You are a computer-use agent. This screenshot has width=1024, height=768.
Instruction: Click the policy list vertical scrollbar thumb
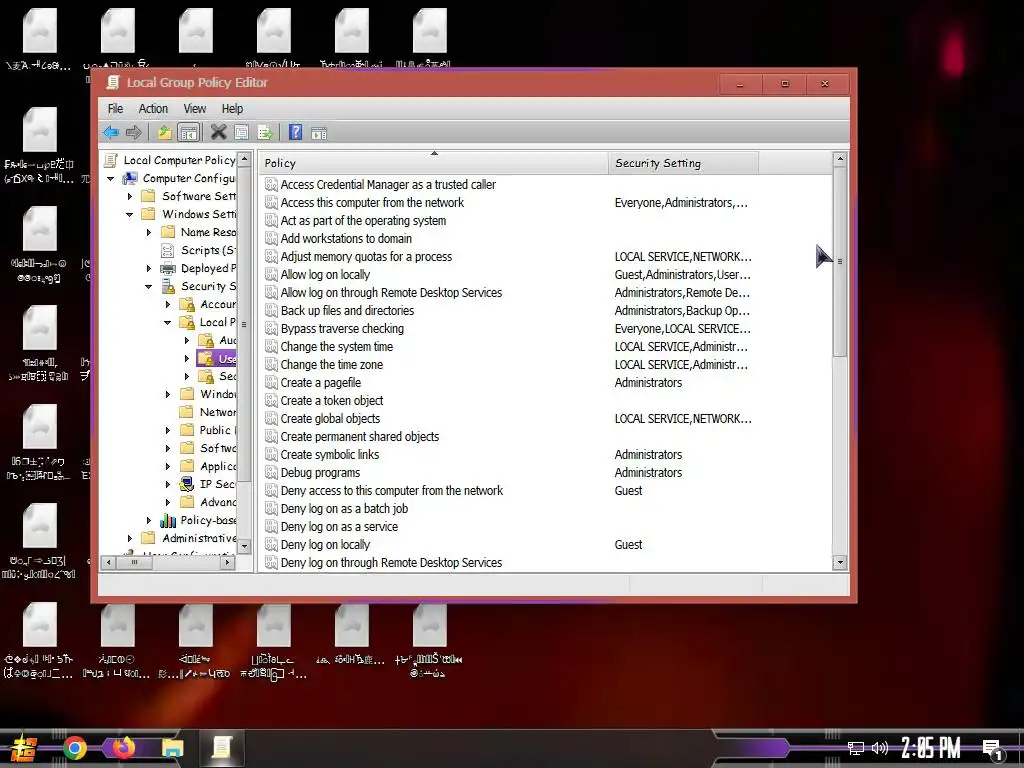[840, 261]
